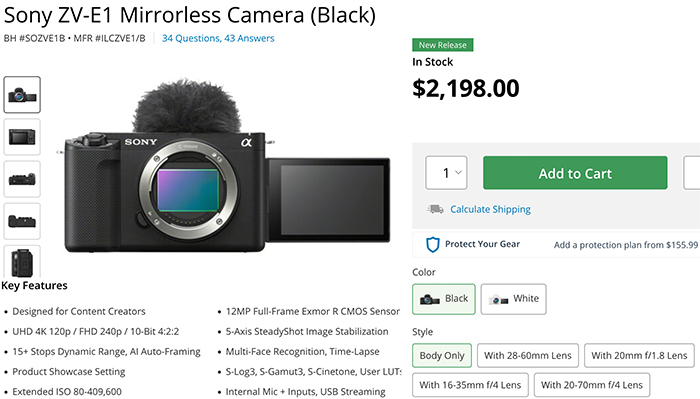The height and width of the screenshot is (399, 700).
Task: Click Calculate Shipping link
Action: coord(490,209)
